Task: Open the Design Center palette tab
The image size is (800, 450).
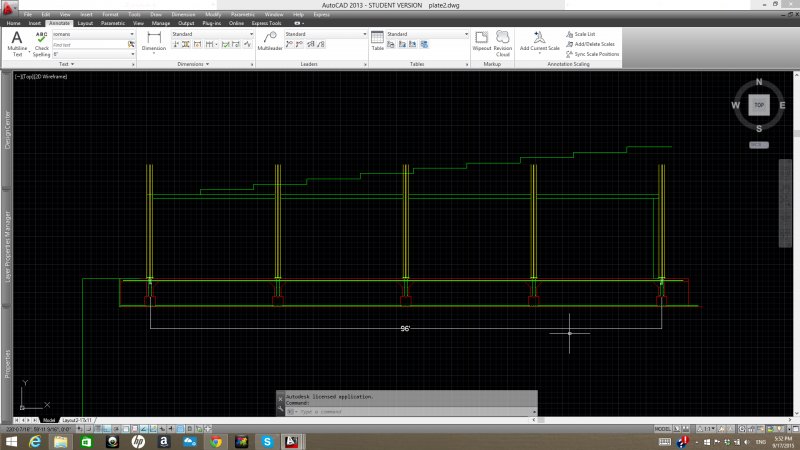Action: (7, 130)
